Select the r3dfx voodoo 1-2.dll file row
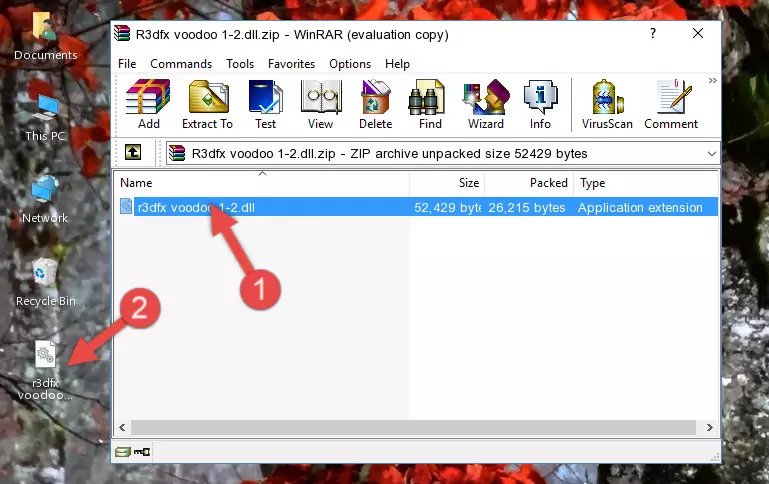The width and height of the screenshot is (769, 484). (418, 207)
